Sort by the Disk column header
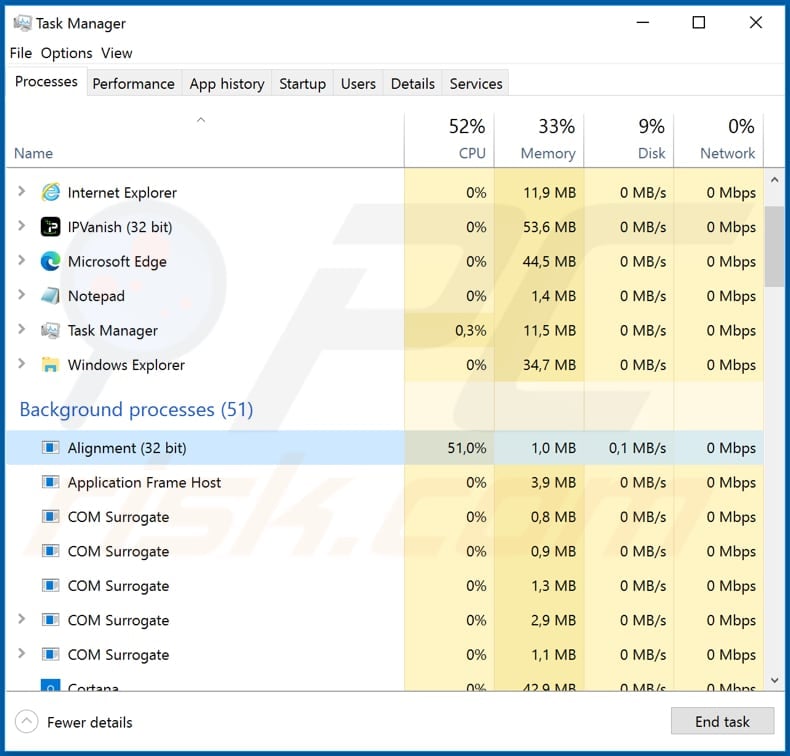Image resolution: width=790 pixels, height=756 pixels. pos(629,141)
